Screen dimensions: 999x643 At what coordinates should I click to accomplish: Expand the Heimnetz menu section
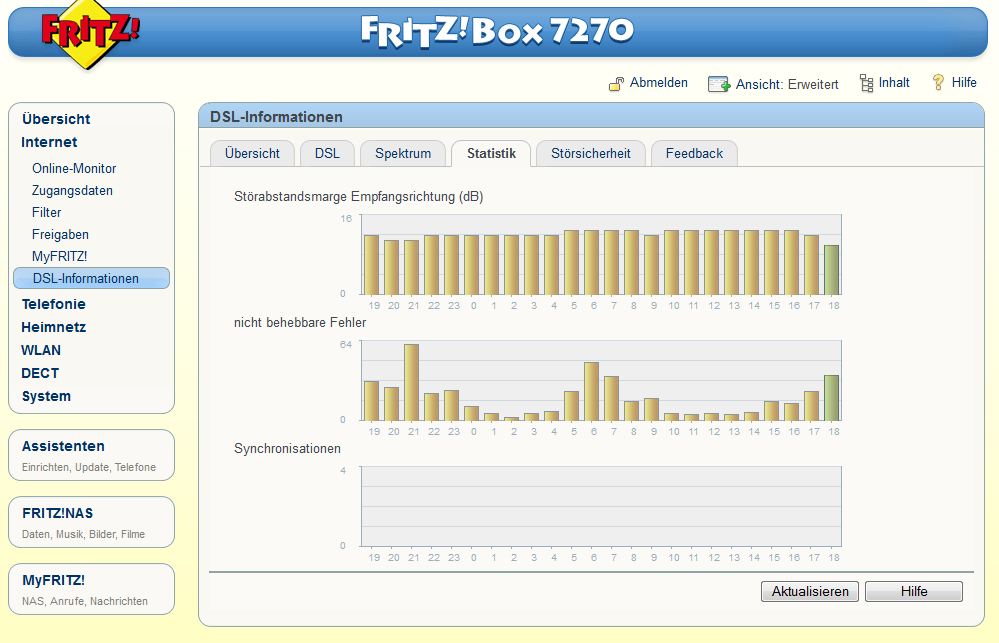coord(54,327)
